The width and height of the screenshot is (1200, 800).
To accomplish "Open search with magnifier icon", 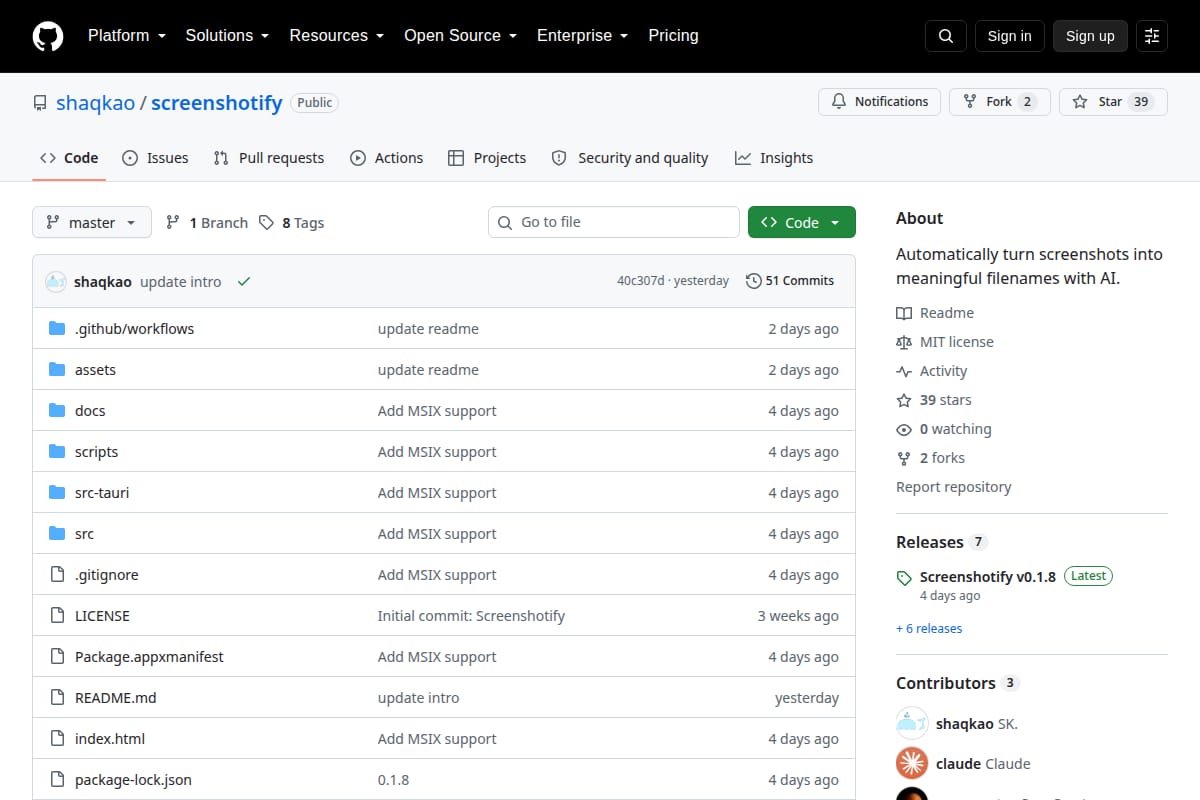I will click(x=946, y=36).
